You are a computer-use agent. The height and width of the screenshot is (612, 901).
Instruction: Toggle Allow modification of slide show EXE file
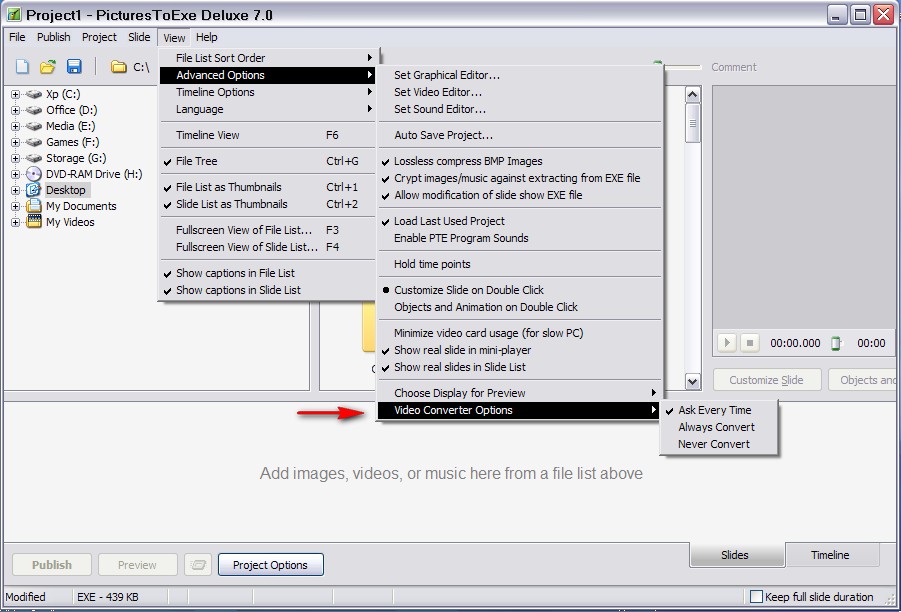click(x=519, y=195)
